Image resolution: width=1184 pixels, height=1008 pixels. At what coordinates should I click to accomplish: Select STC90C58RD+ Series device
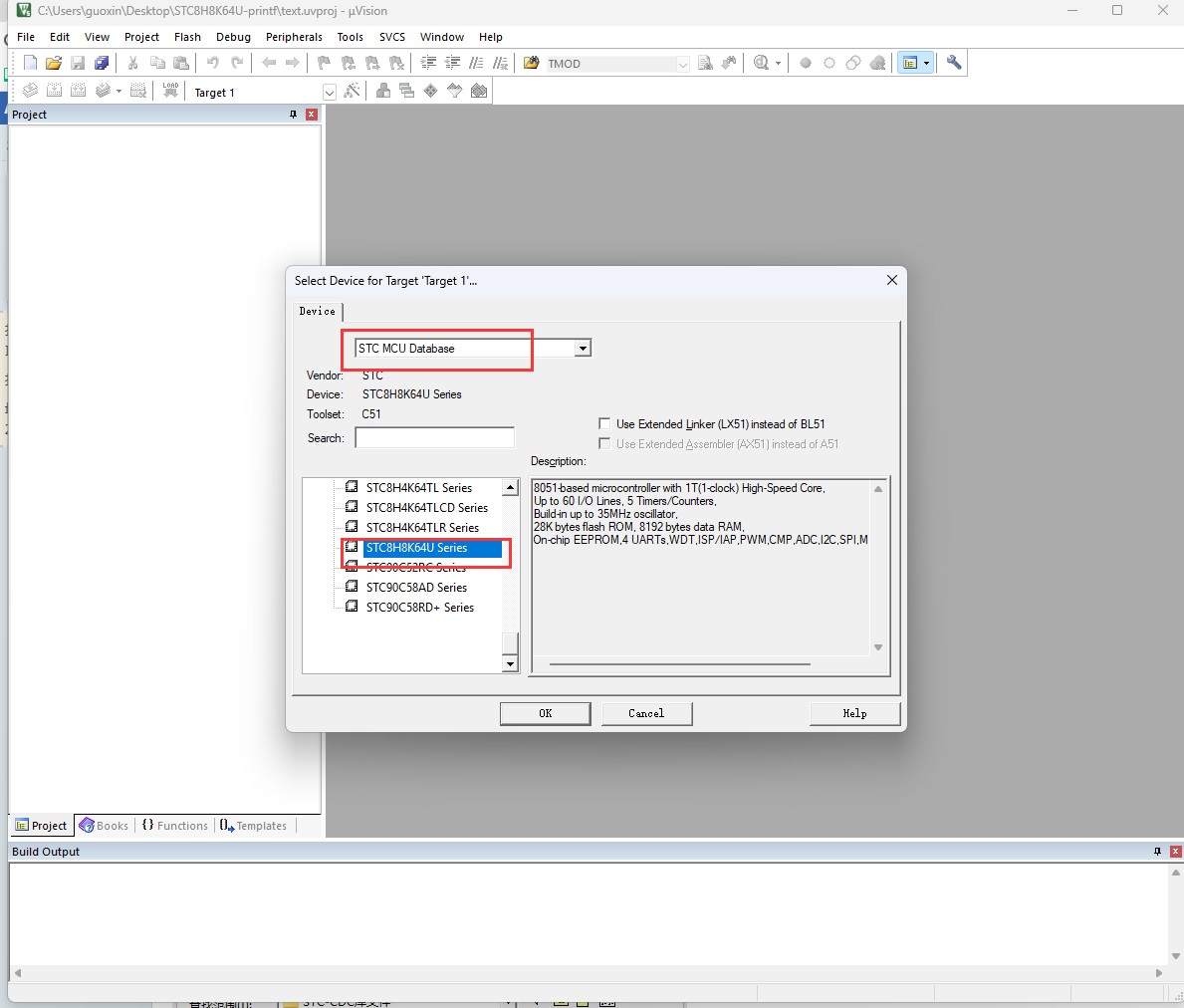coord(420,607)
